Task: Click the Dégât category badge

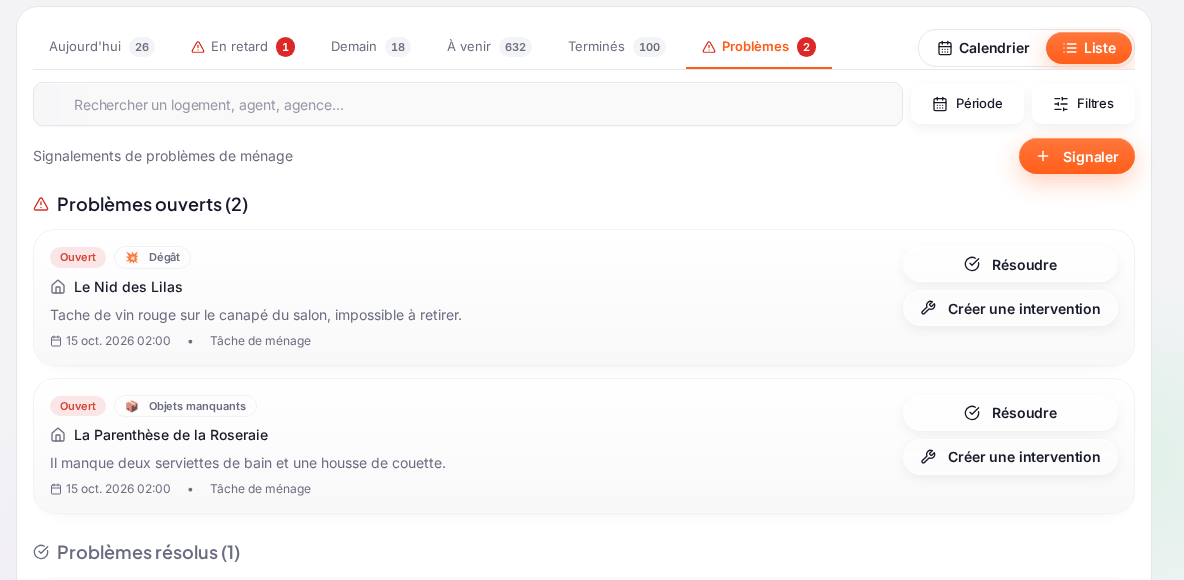Action: click(x=153, y=258)
